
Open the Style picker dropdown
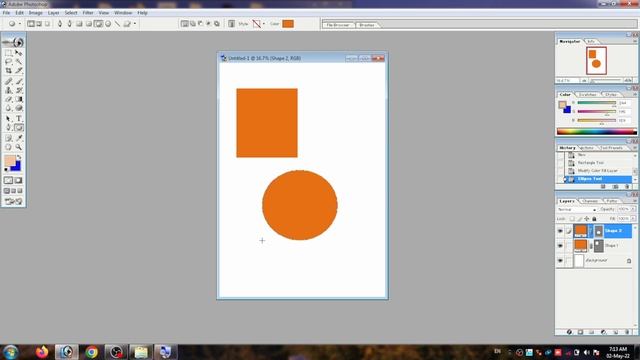coord(263,24)
